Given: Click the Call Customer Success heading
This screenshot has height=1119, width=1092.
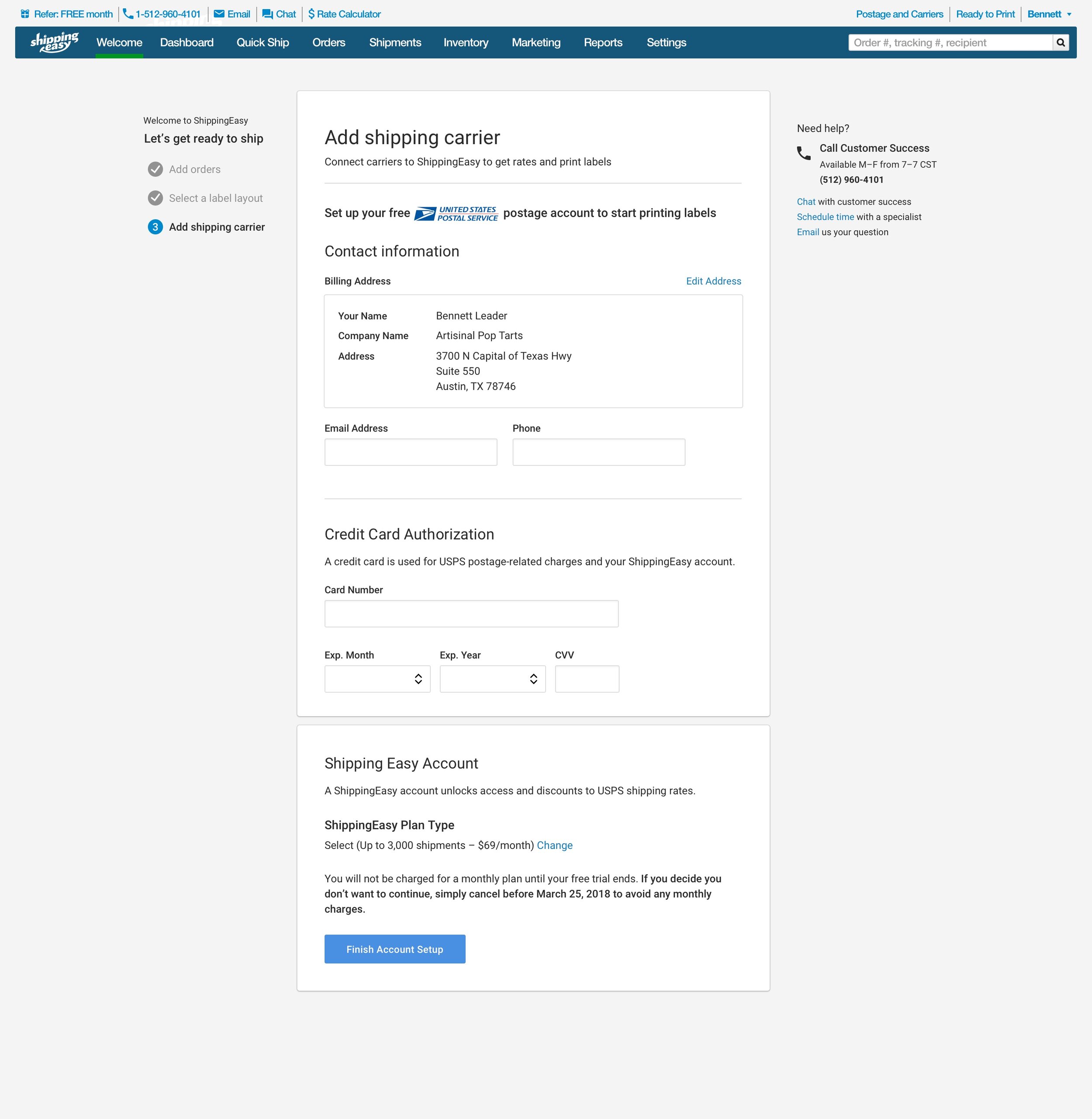Looking at the screenshot, I should click(x=874, y=148).
